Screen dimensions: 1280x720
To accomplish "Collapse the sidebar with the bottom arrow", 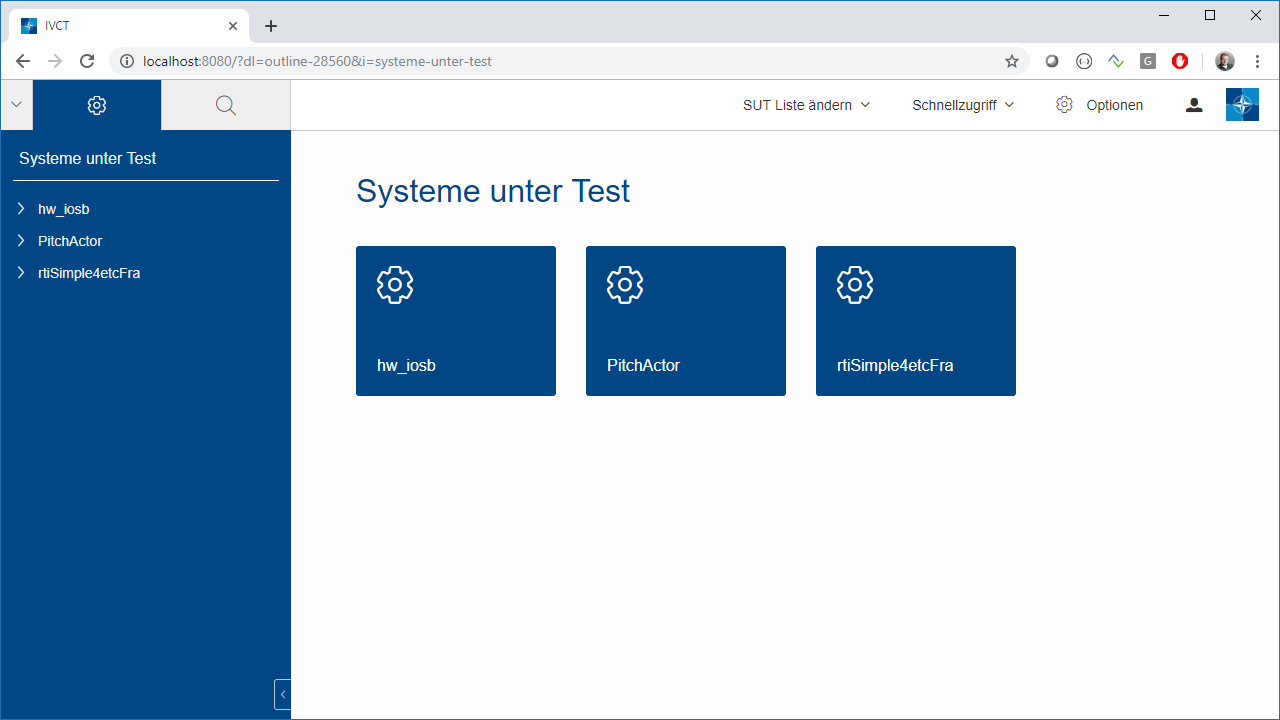I will coord(283,694).
